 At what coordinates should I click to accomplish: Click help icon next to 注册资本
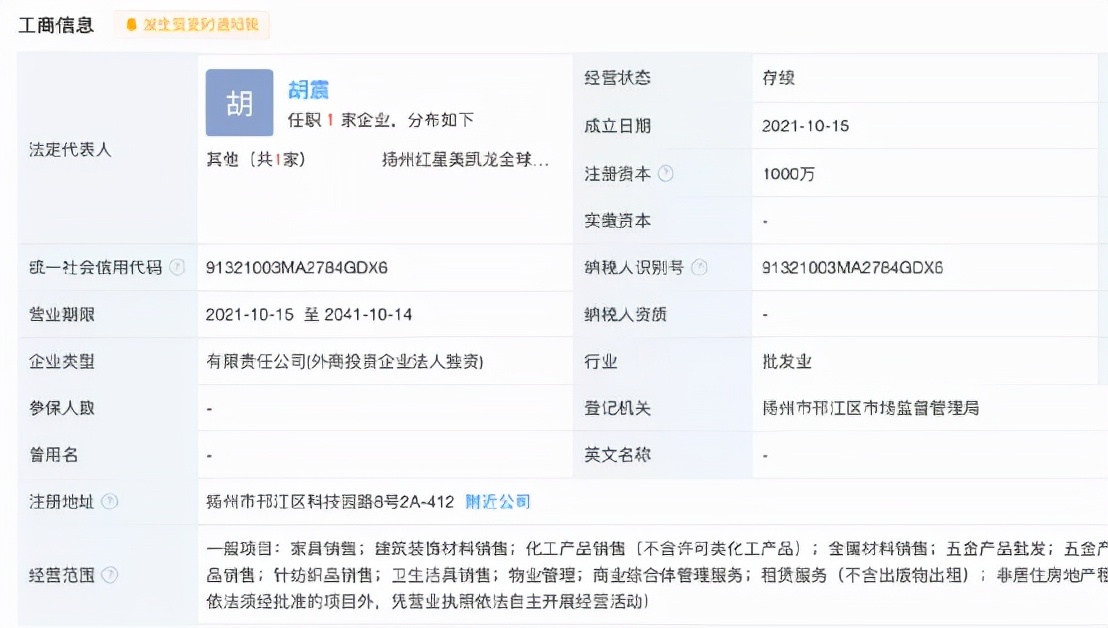tap(666, 174)
